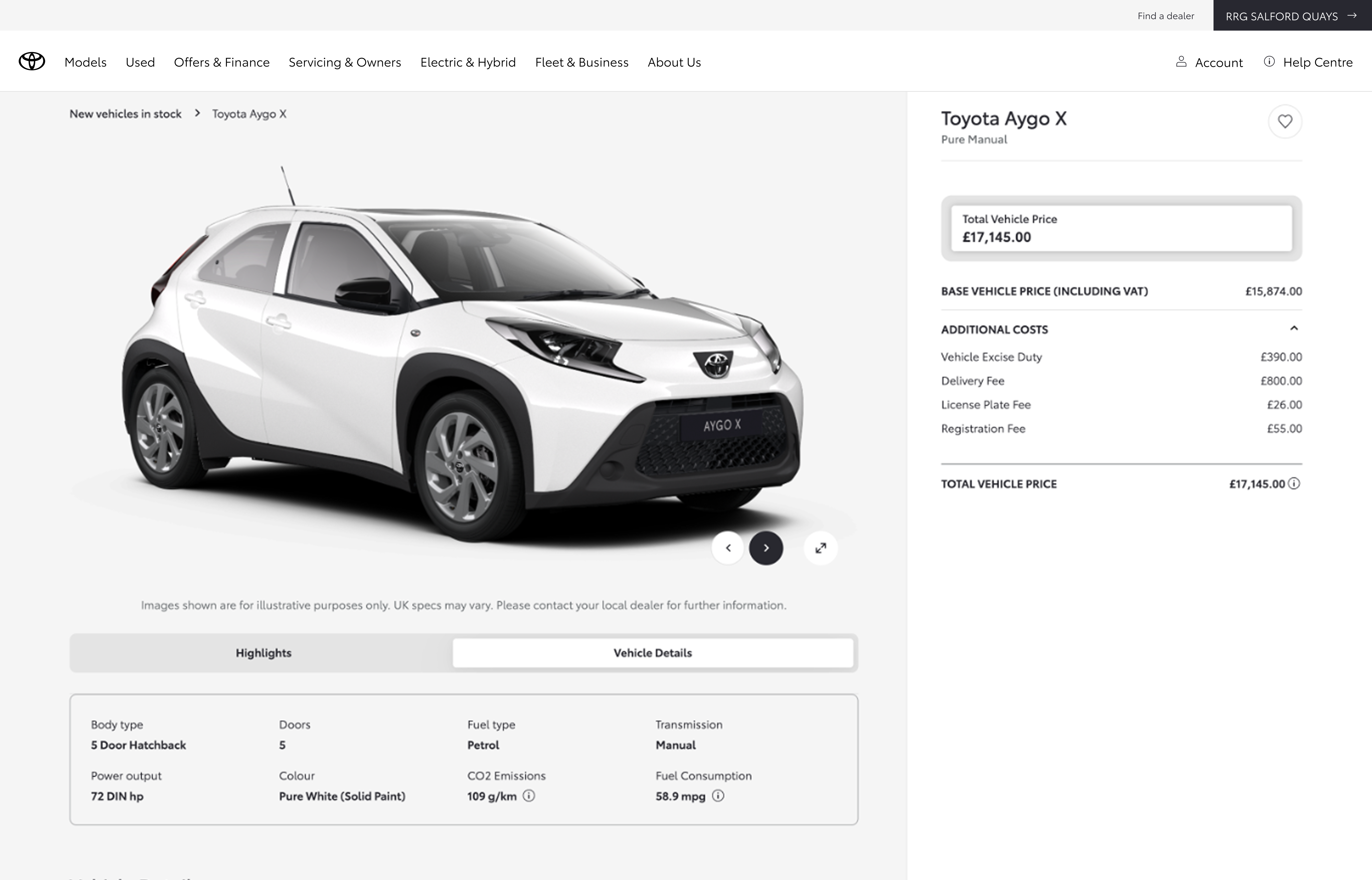Show next car image
The width and height of the screenshot is (1372, 880).
tap(766, 548)
